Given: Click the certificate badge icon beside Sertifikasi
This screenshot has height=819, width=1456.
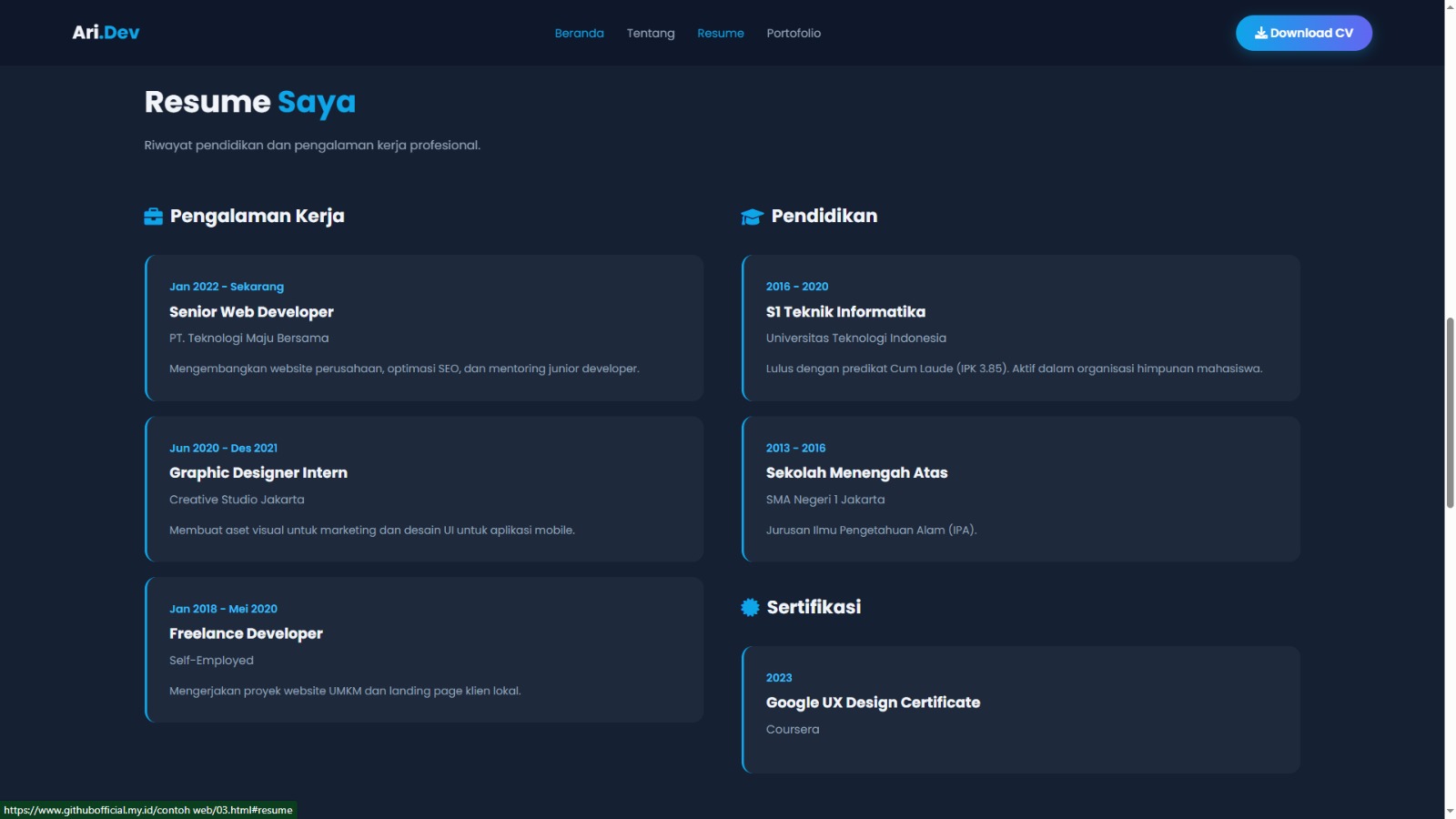Looking at the screenshot, I should click(750, 608).
